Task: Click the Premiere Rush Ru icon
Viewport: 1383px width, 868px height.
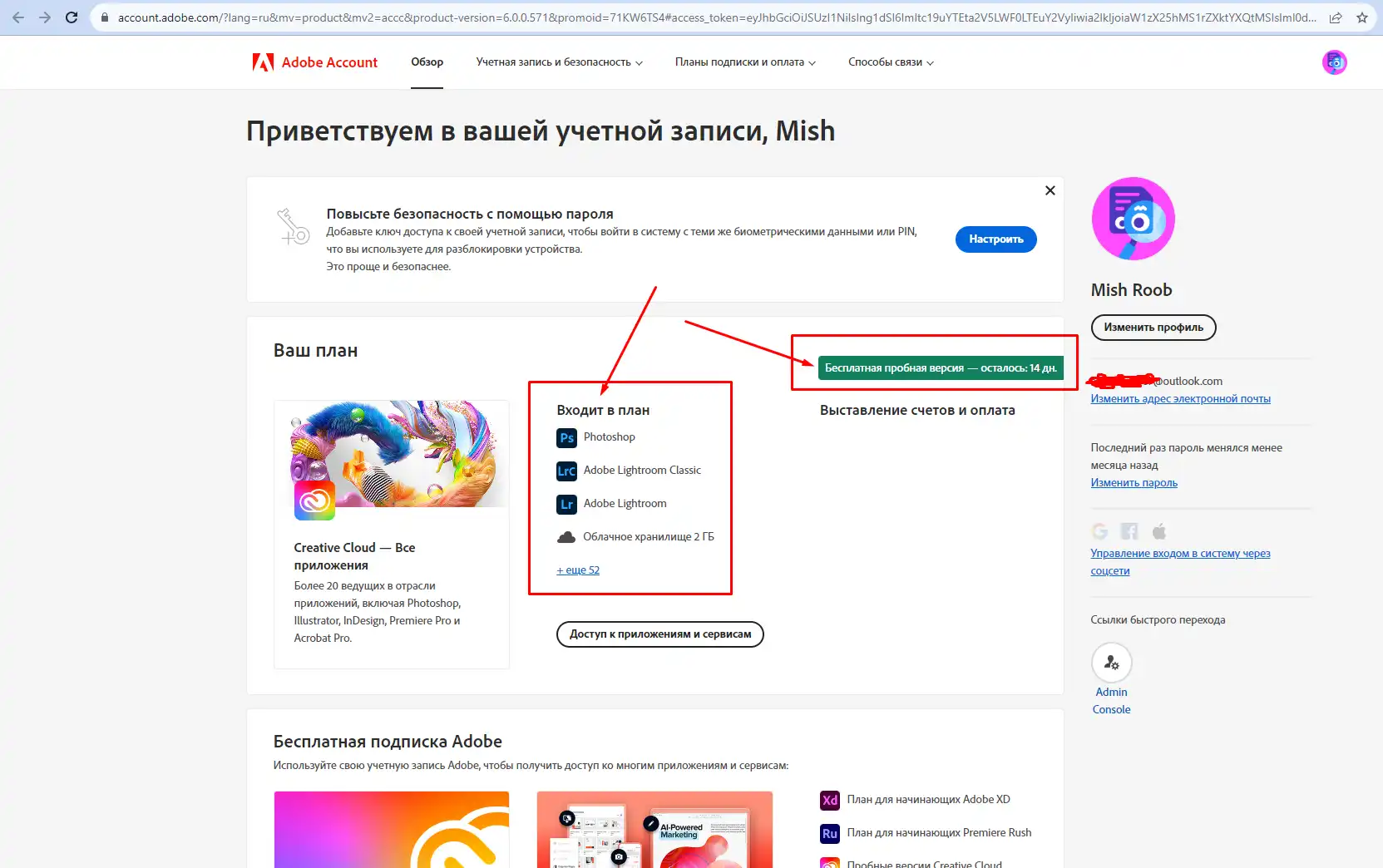Action: pyautogui.click(x=829, y=833)
